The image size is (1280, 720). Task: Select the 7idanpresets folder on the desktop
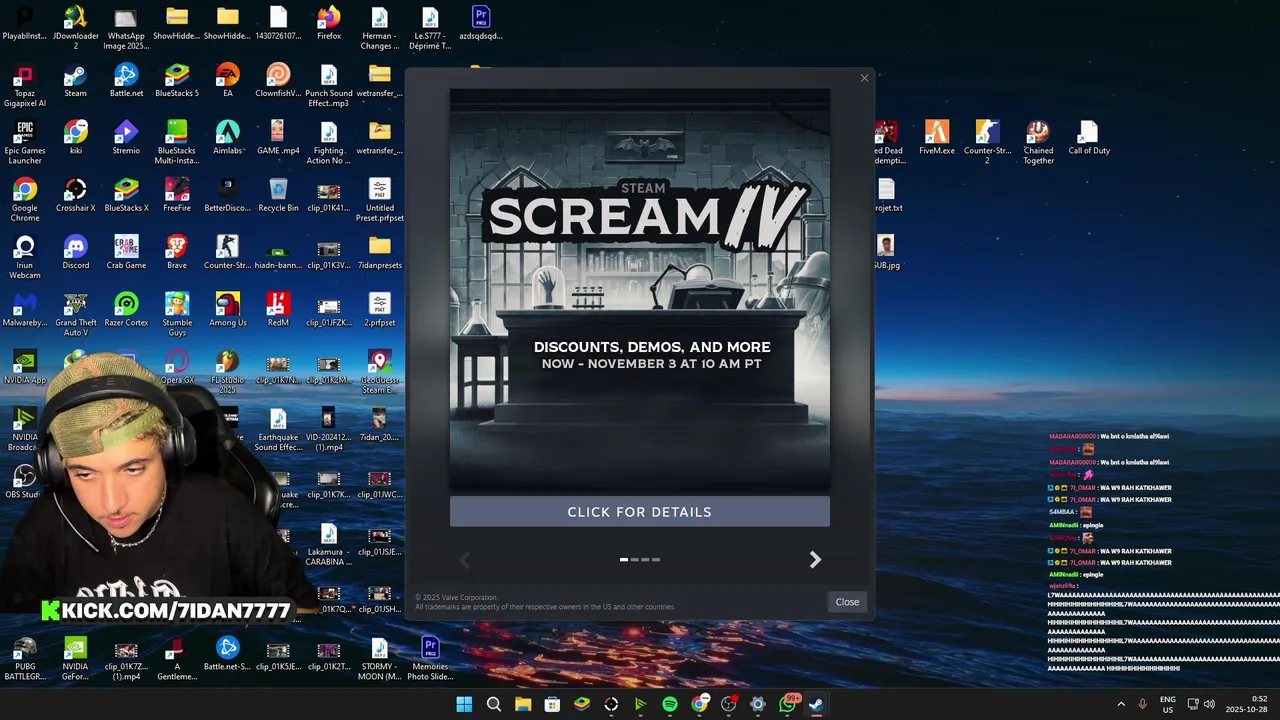[380, 252]
